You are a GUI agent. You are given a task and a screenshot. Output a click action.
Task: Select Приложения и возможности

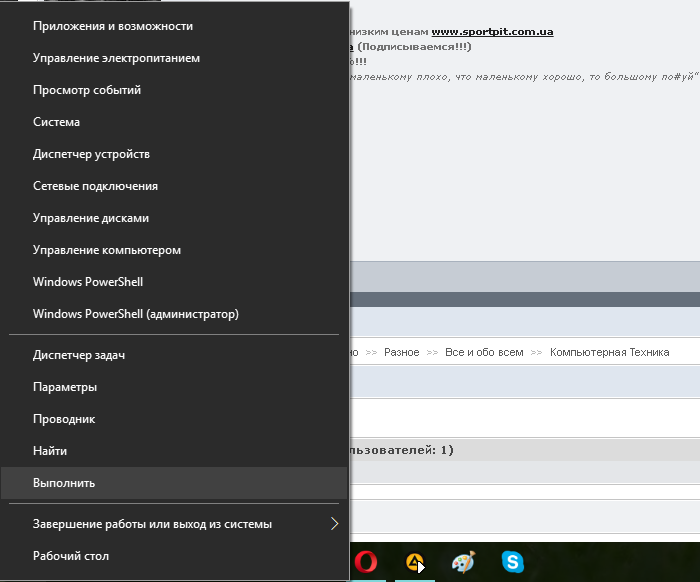[x=113, y=26]
